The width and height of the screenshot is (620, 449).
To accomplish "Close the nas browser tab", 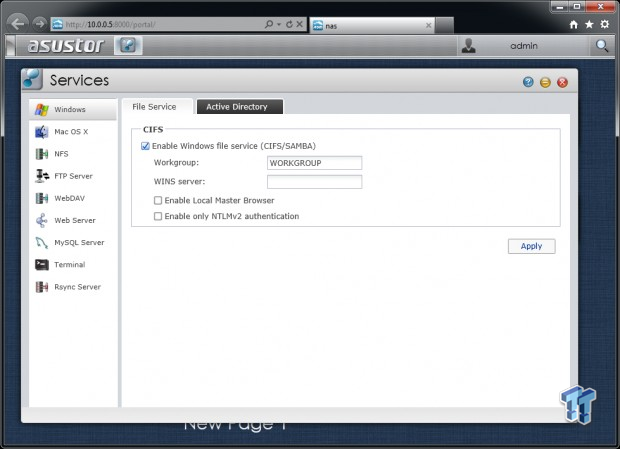I will [428, 25].
